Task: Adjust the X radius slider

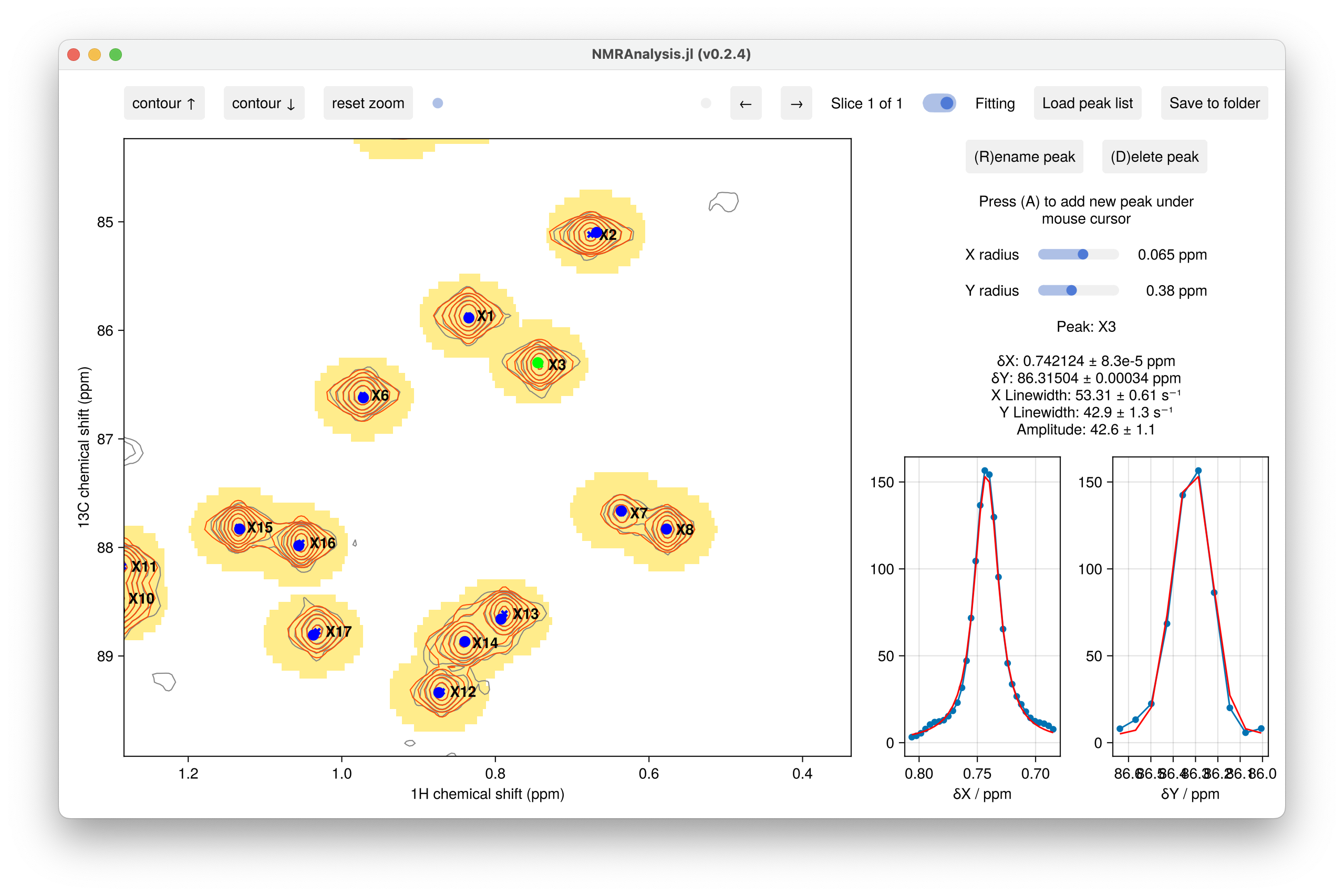Action: (1082, 254)
